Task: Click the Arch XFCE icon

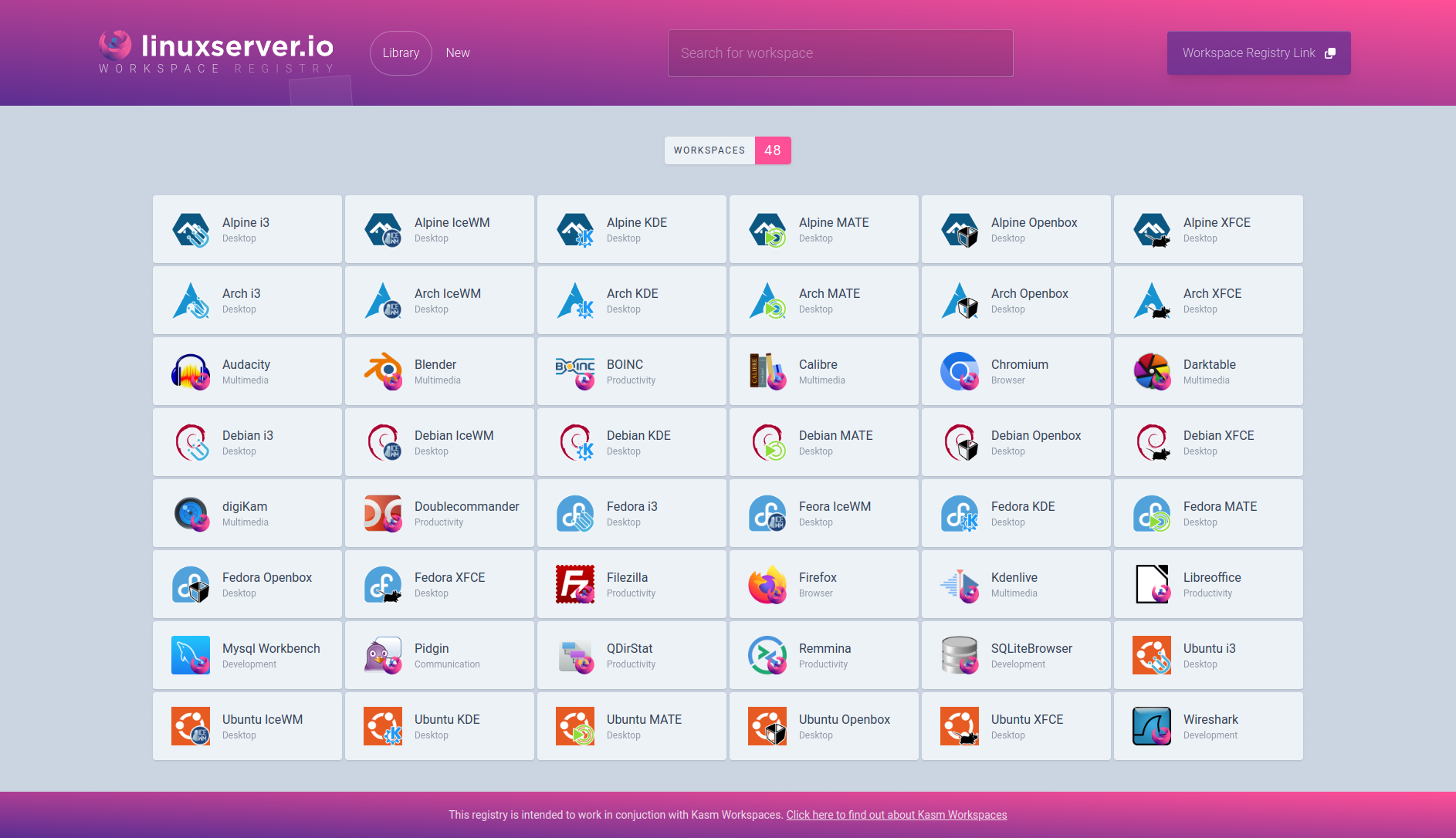Action: (x=1152, y=300)
